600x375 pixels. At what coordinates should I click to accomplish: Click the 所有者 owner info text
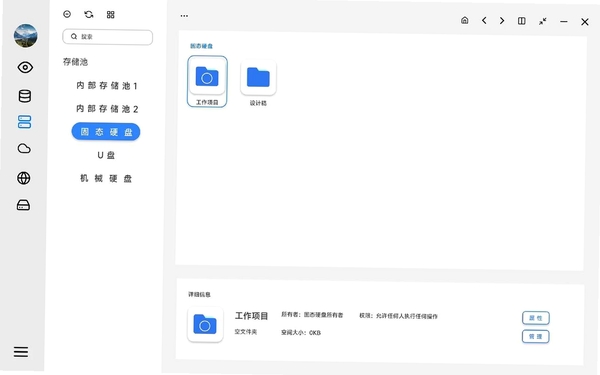click(312, 315)
